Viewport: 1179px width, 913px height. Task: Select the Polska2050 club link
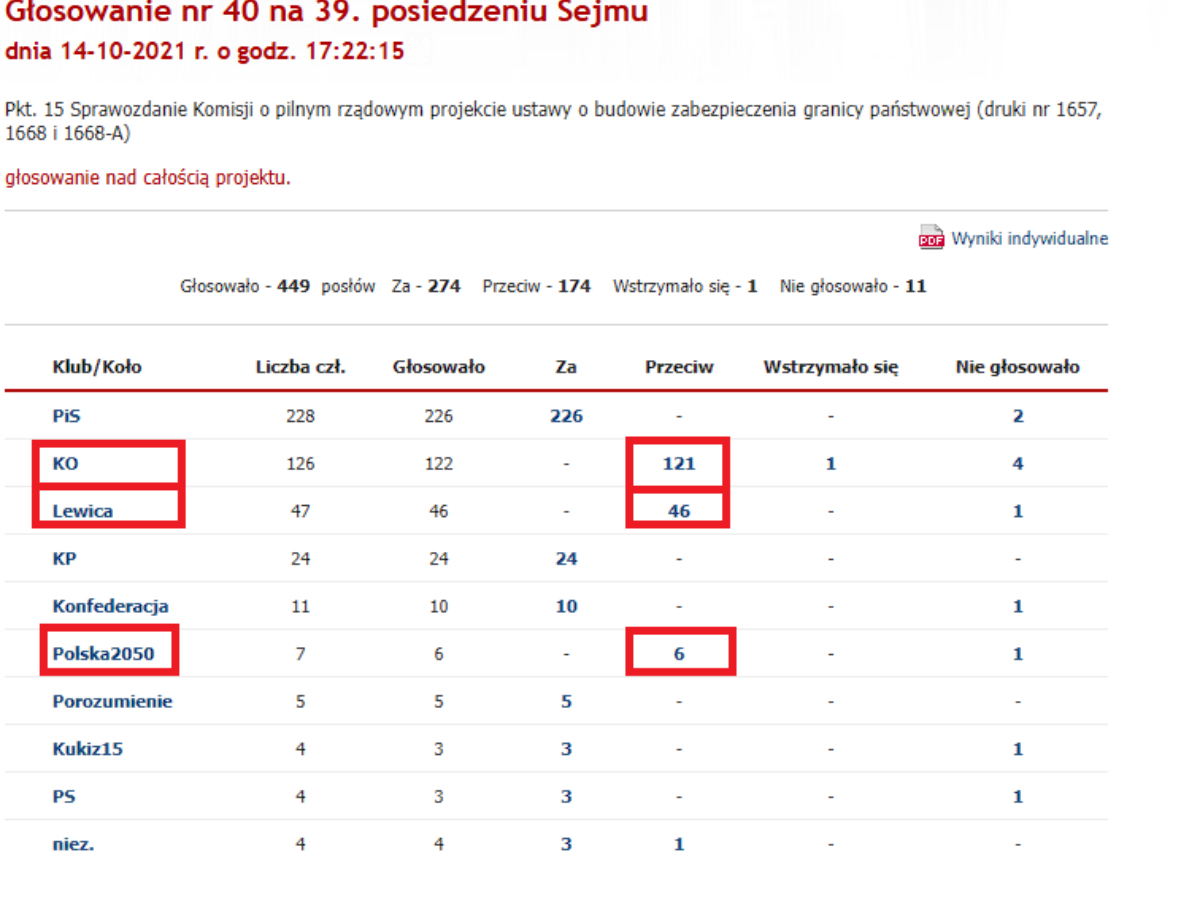pyautogui.click(x=103, y=654)
